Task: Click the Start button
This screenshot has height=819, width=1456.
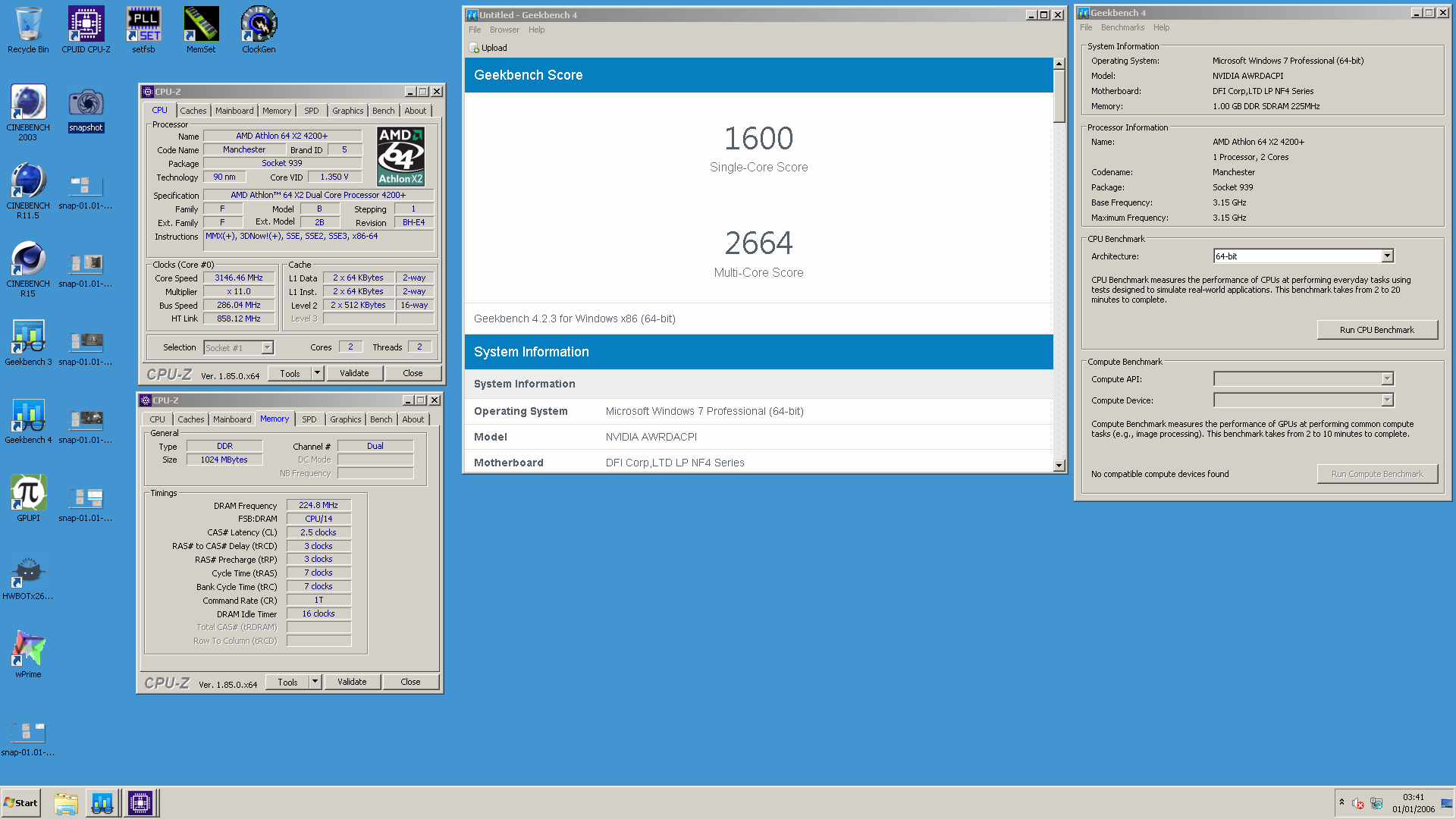Action: coord(20,803)
